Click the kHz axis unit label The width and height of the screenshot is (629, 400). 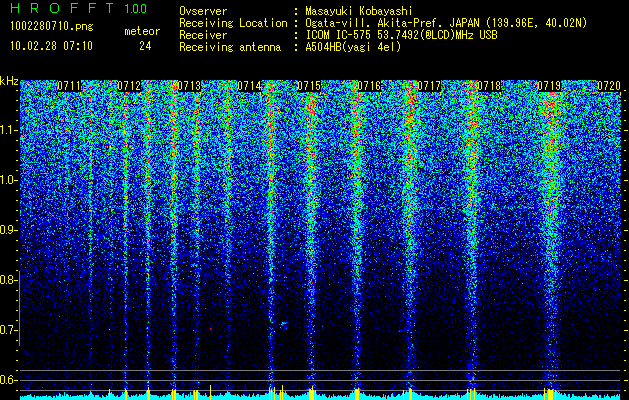tap(9, 82)
